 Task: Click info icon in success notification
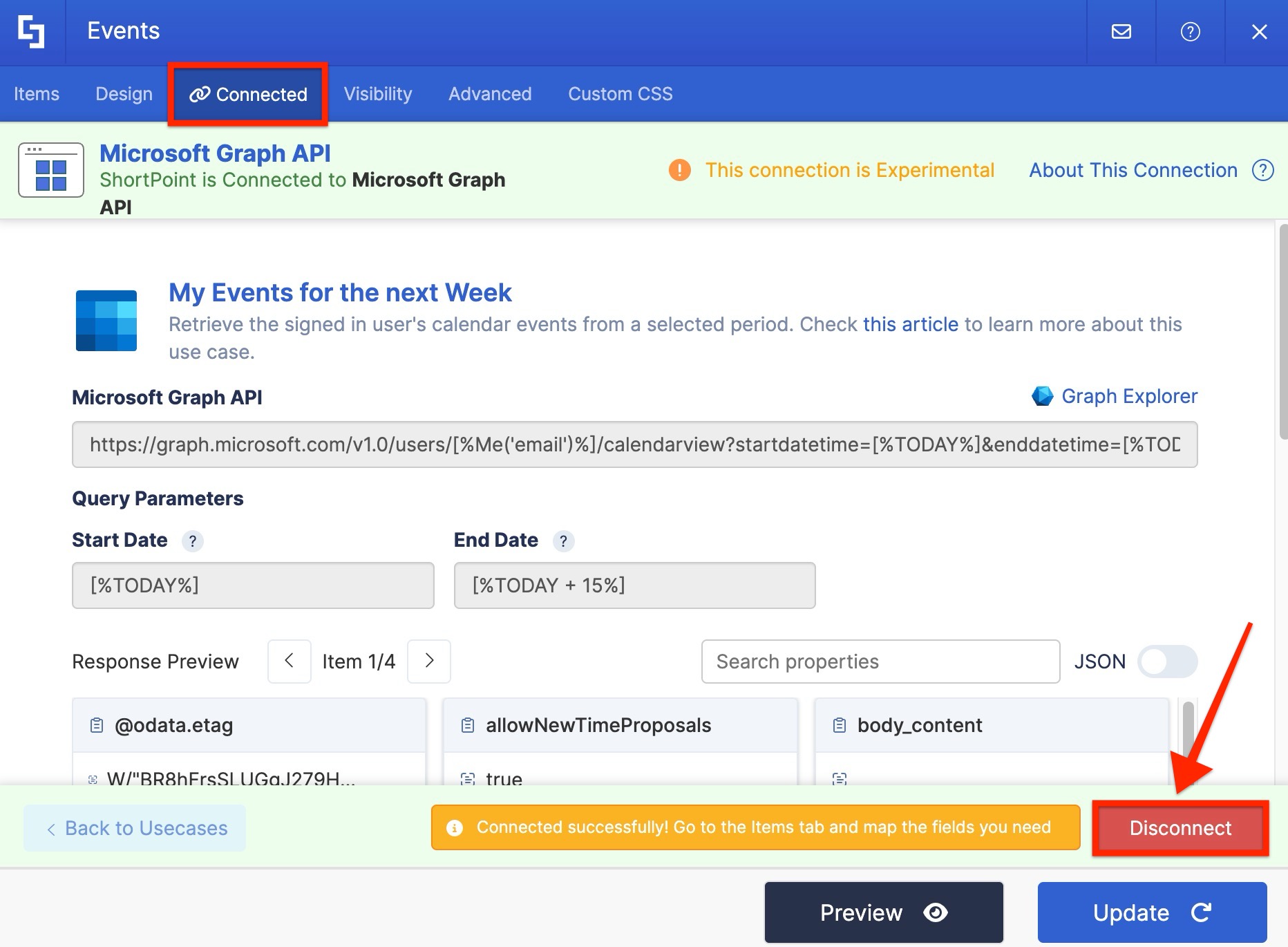click(x=454, y=828)
